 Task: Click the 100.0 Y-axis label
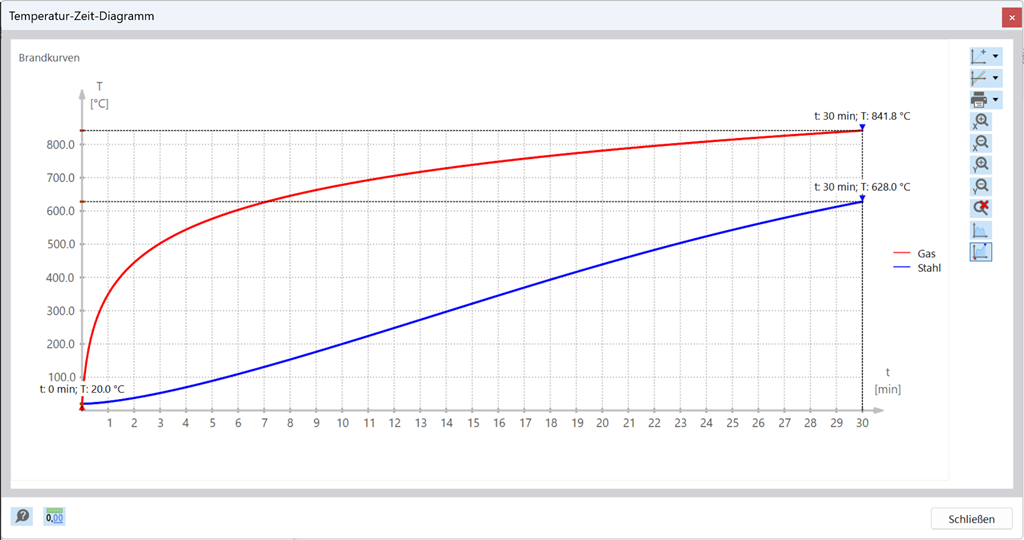(61, 377)
